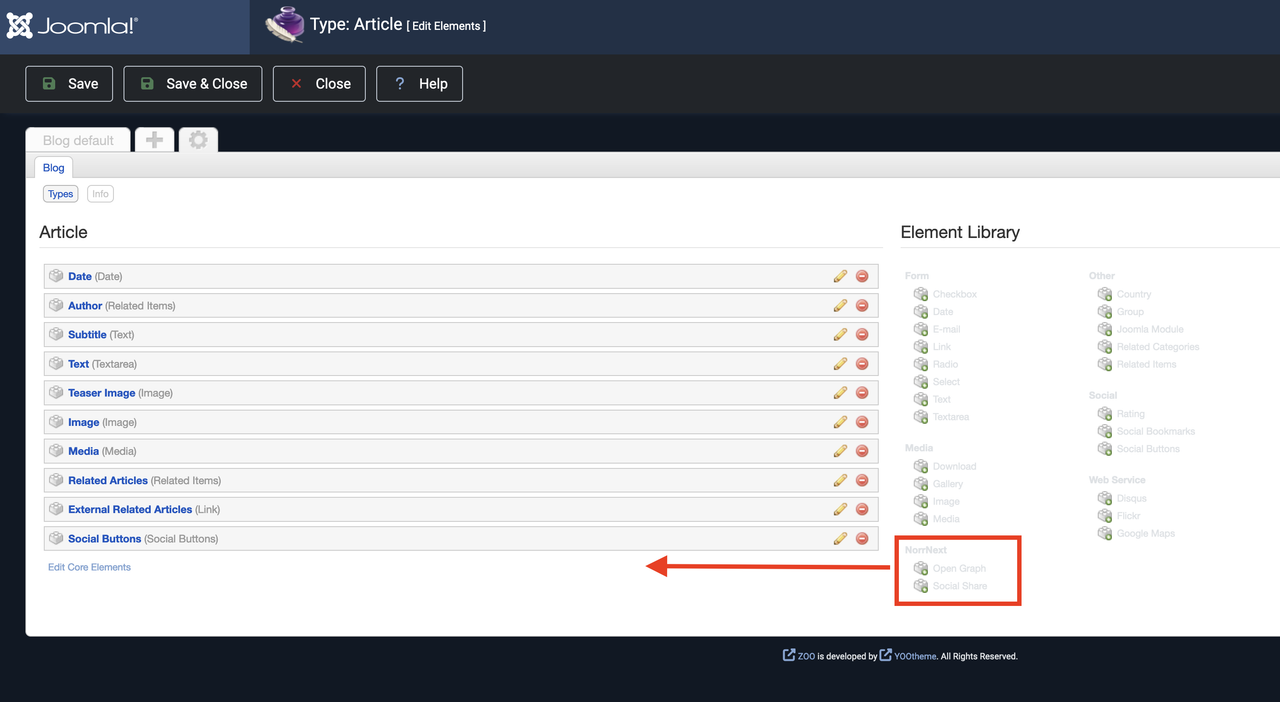Edit the Date element pencil icon
This screenshot has width=1280, height=702.
point(840,276)
